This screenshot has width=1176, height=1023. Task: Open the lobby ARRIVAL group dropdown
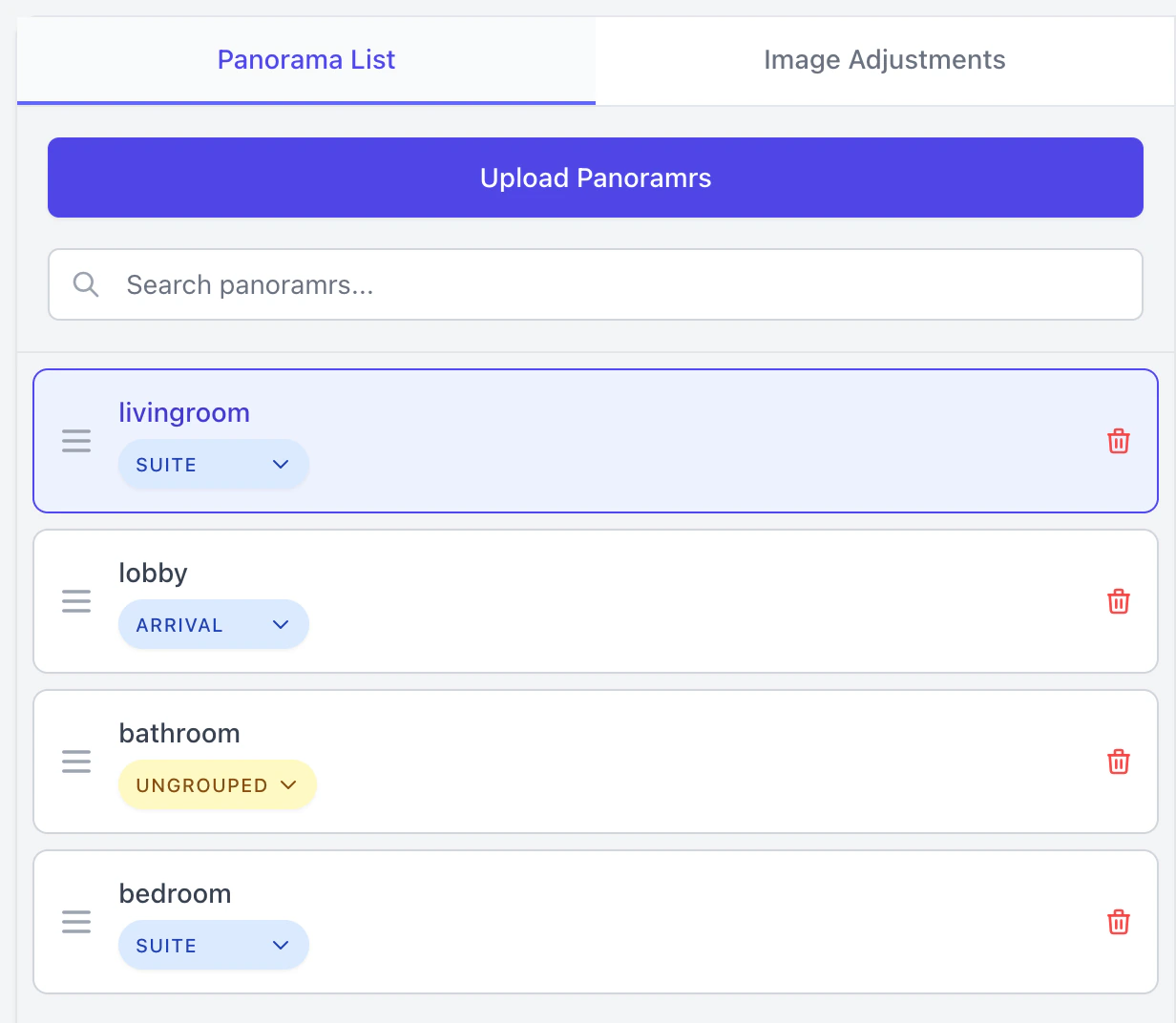pyautogui.click(x=214, y=625)
